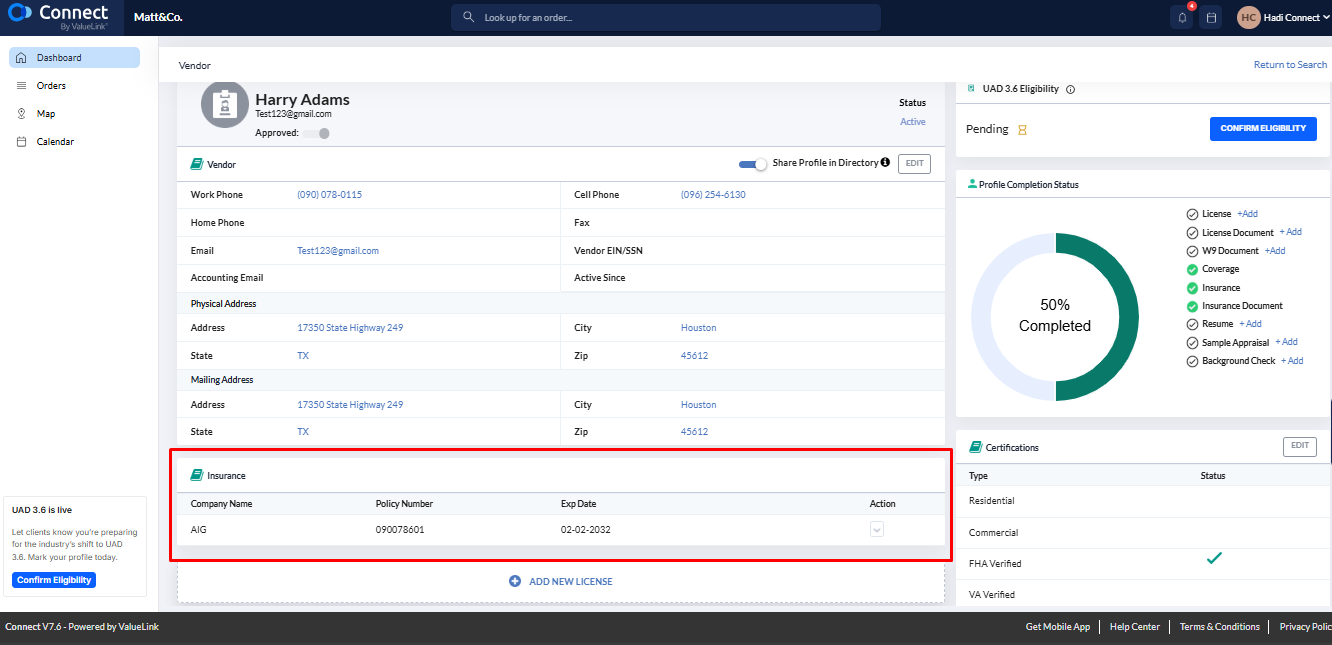
Task: Click the Return to Search link
Action: pyautogui.click(x=1290, y=65)
